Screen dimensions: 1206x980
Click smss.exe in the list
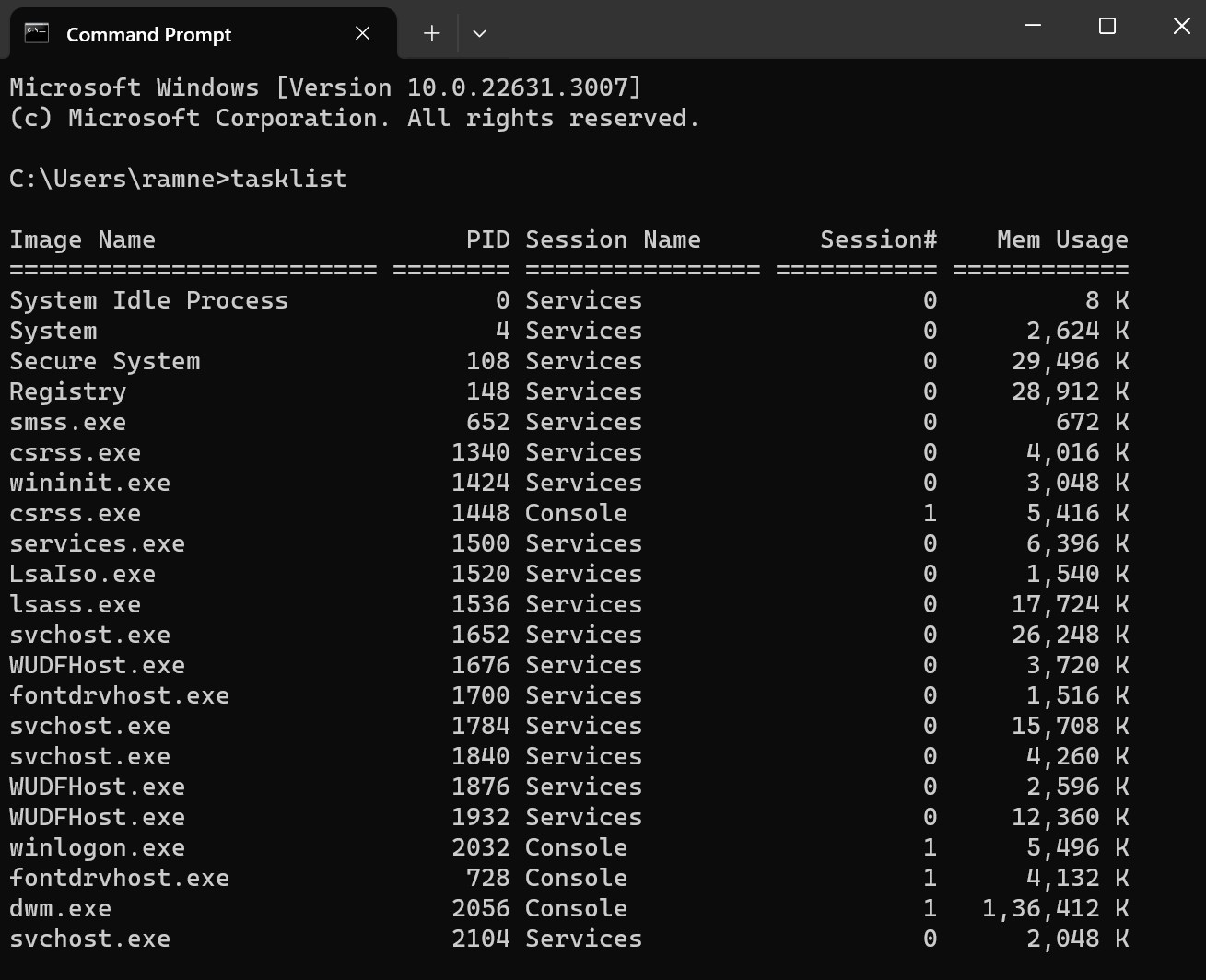(68, 422)
